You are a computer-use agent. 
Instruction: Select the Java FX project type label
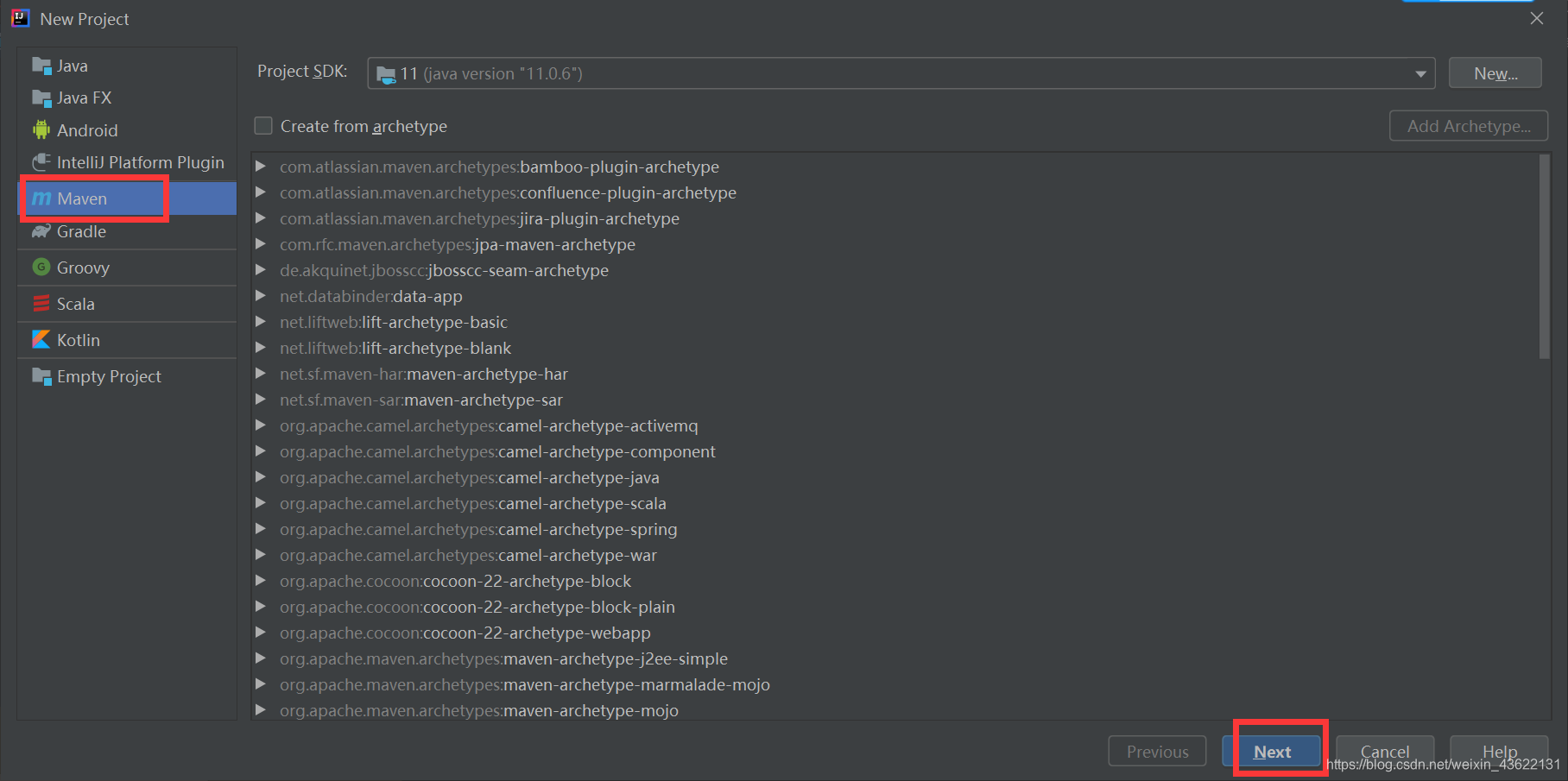85,98
